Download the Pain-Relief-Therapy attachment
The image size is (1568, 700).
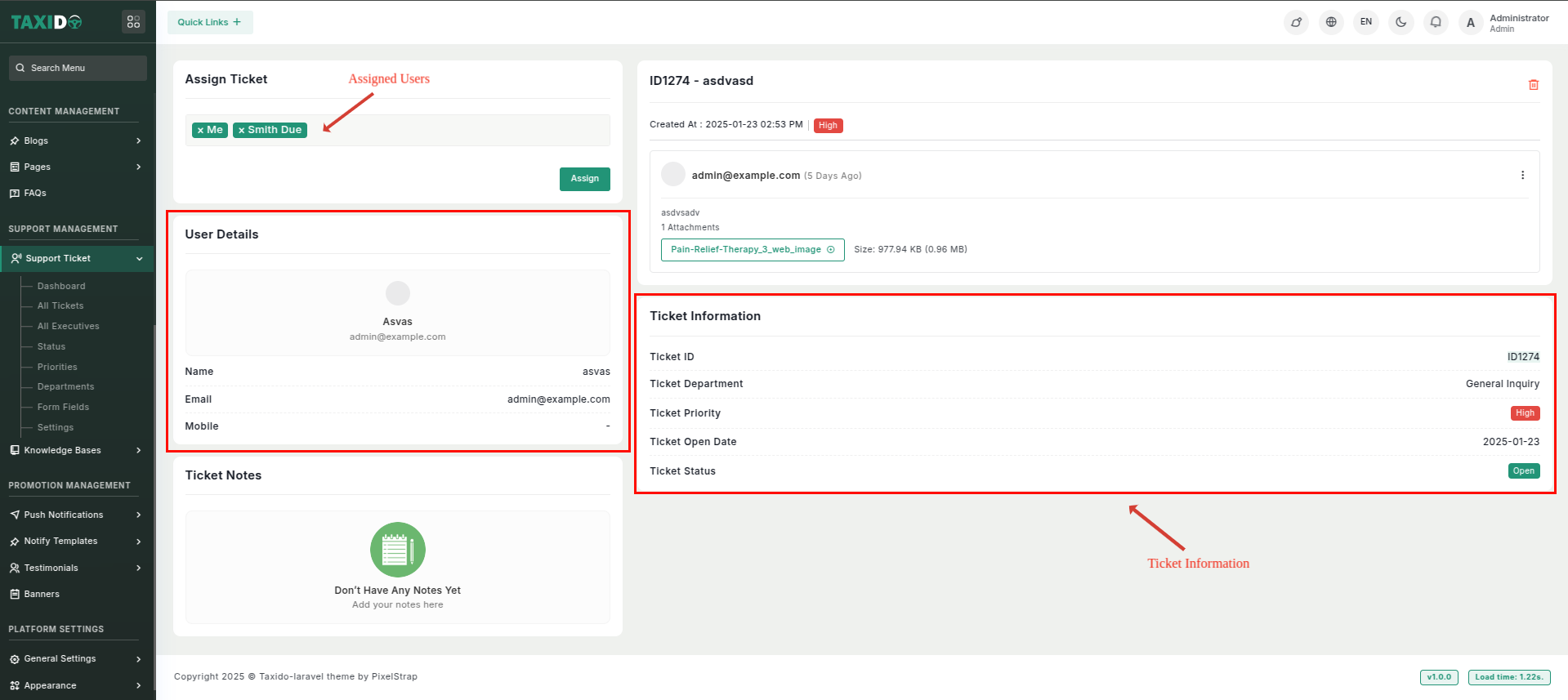tap(752, 250)
